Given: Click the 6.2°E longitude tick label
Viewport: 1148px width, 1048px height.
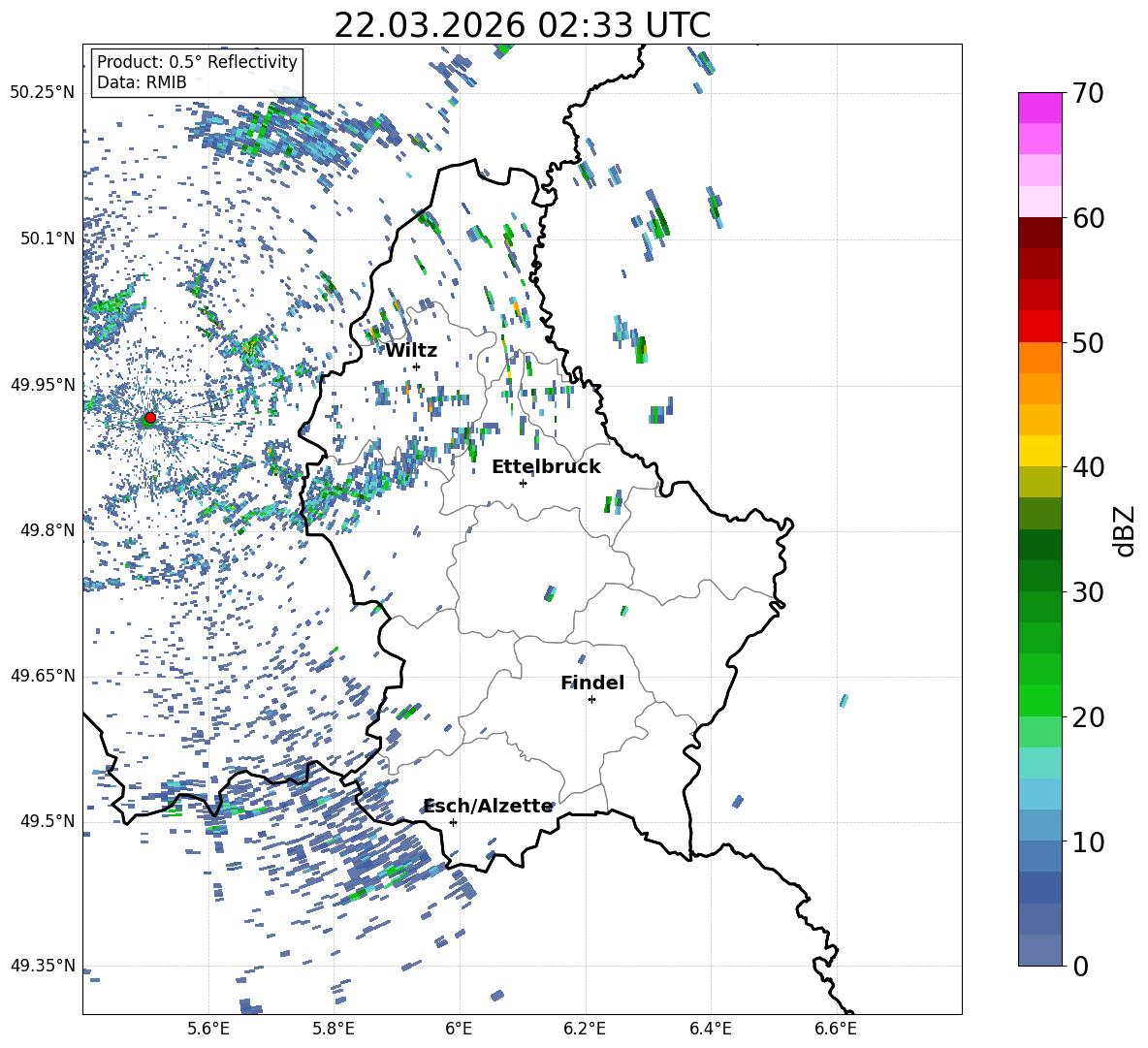Looking at the screenshot, I should tap(585, 1027).
